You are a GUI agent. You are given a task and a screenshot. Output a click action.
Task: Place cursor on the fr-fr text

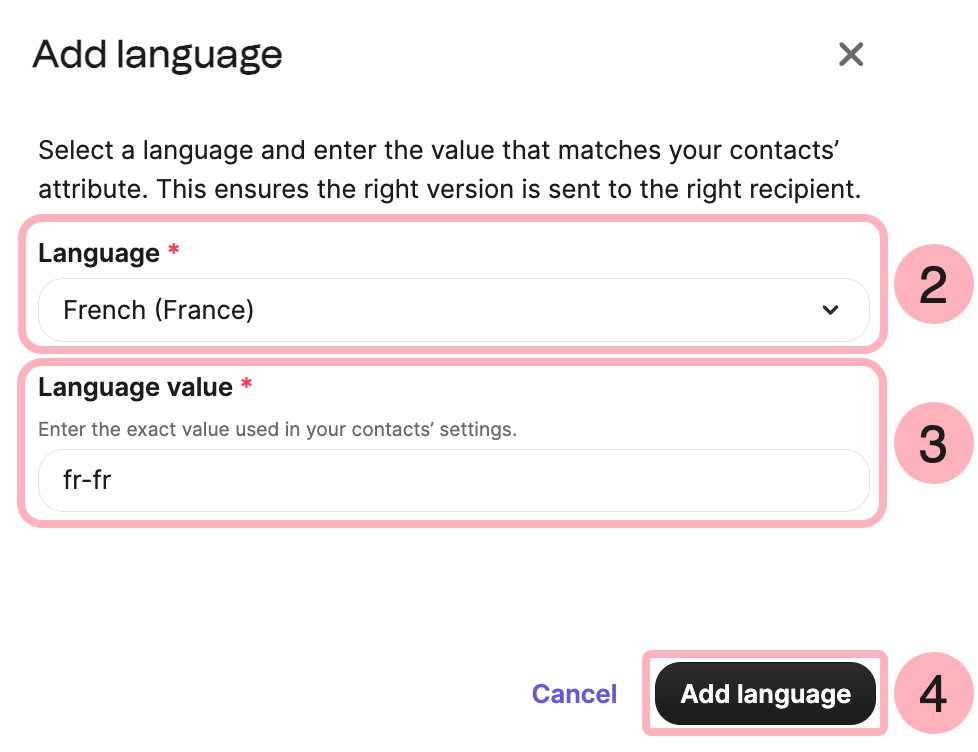click(x=87, y=480)
